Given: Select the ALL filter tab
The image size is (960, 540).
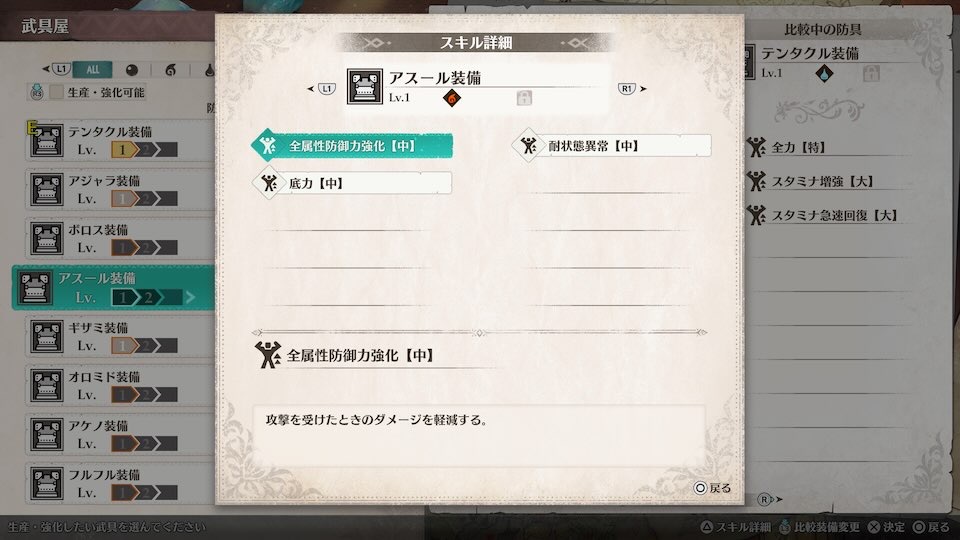Looking at the screenshot, I should (92, 70).
